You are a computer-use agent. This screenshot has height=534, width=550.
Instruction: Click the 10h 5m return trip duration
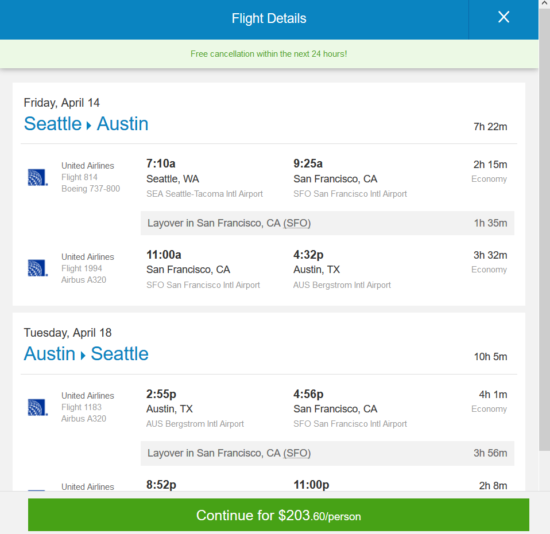(x=490, y=357)
